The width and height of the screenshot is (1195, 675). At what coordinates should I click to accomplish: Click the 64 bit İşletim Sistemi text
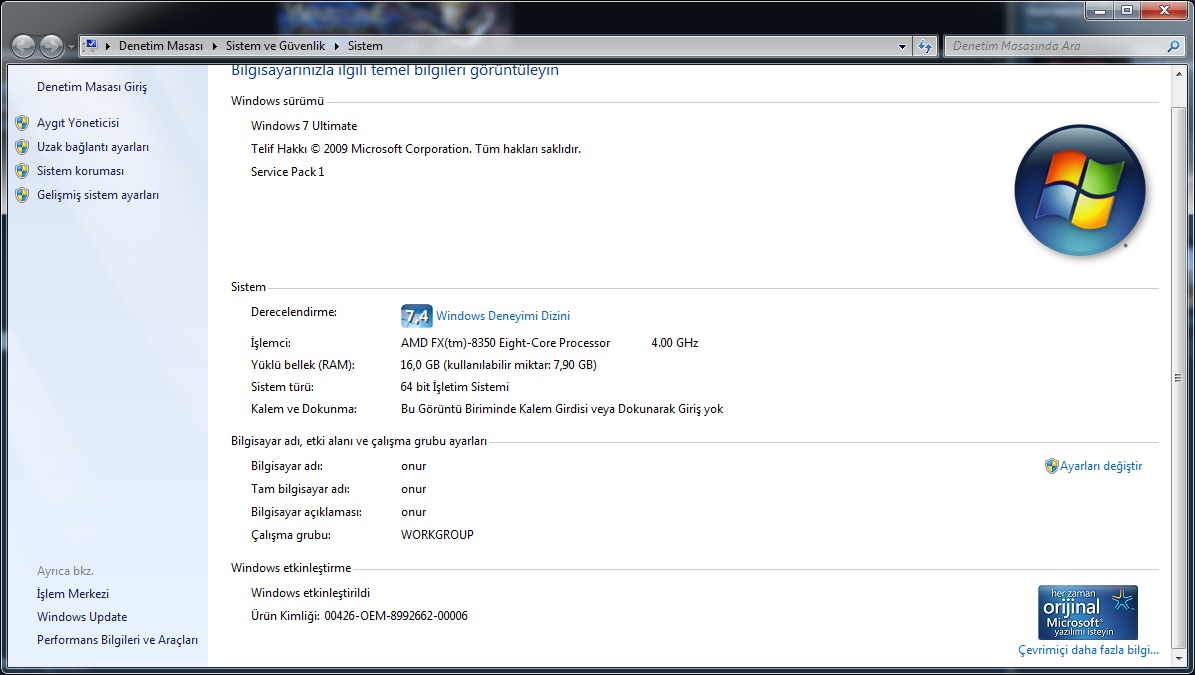point(455,387)
